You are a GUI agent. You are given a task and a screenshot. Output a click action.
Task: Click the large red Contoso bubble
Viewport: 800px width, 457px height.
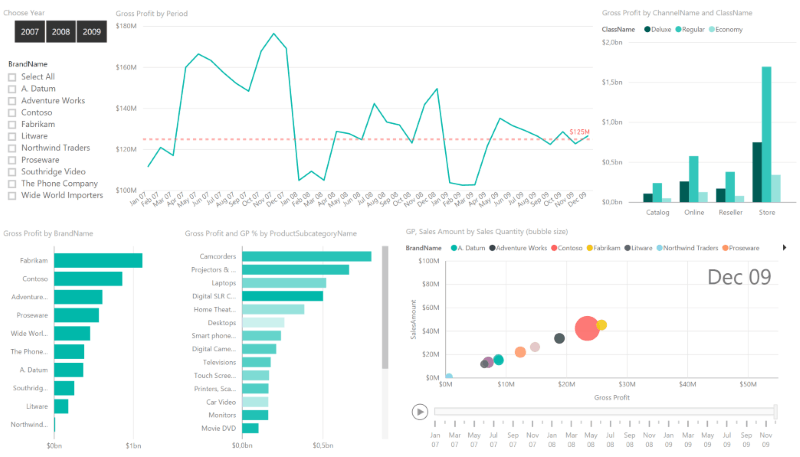(x=588, y=329)
